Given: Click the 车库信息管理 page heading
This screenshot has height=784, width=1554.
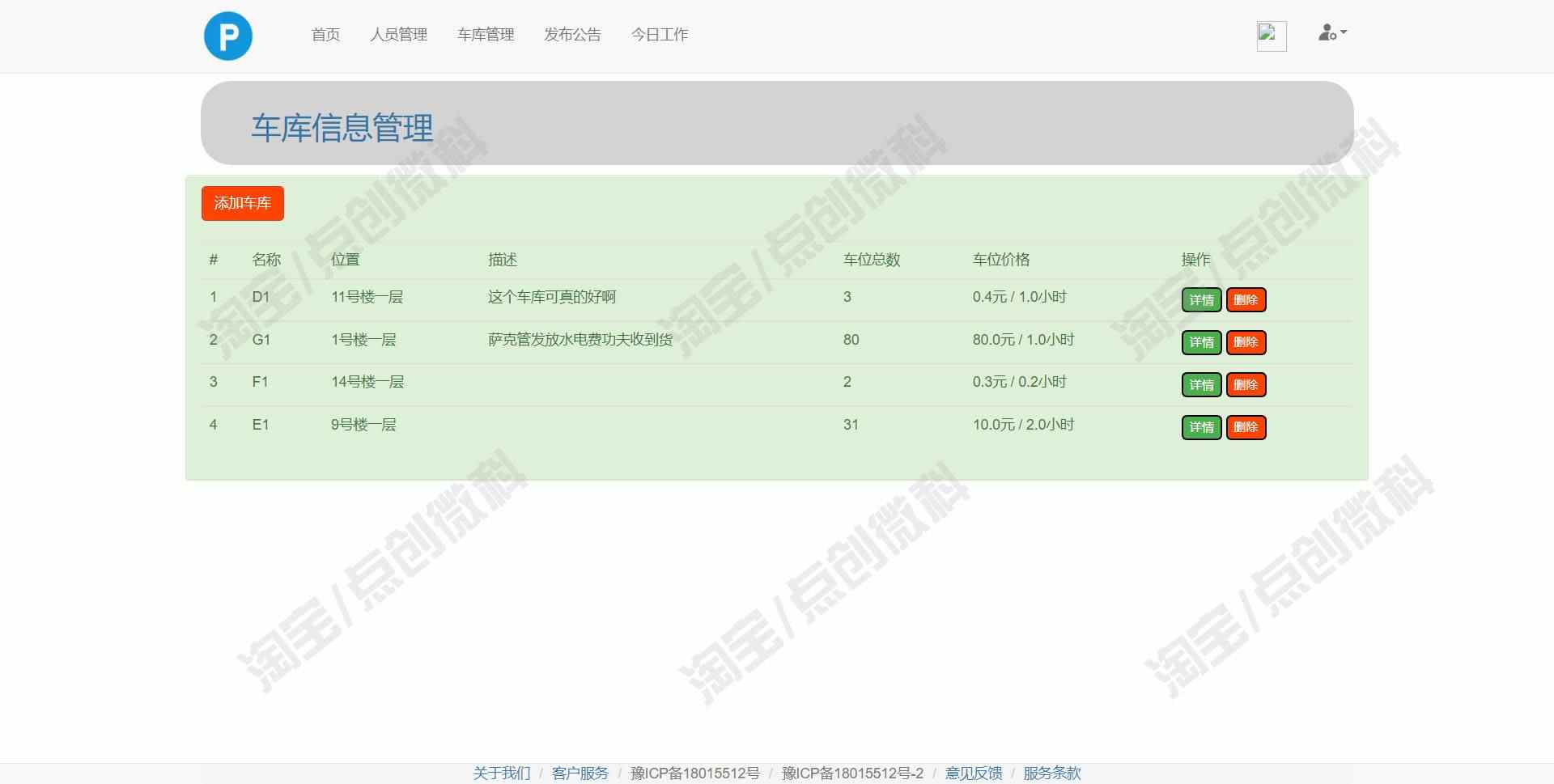Looking at the screenshot, I should click(342, 128).
